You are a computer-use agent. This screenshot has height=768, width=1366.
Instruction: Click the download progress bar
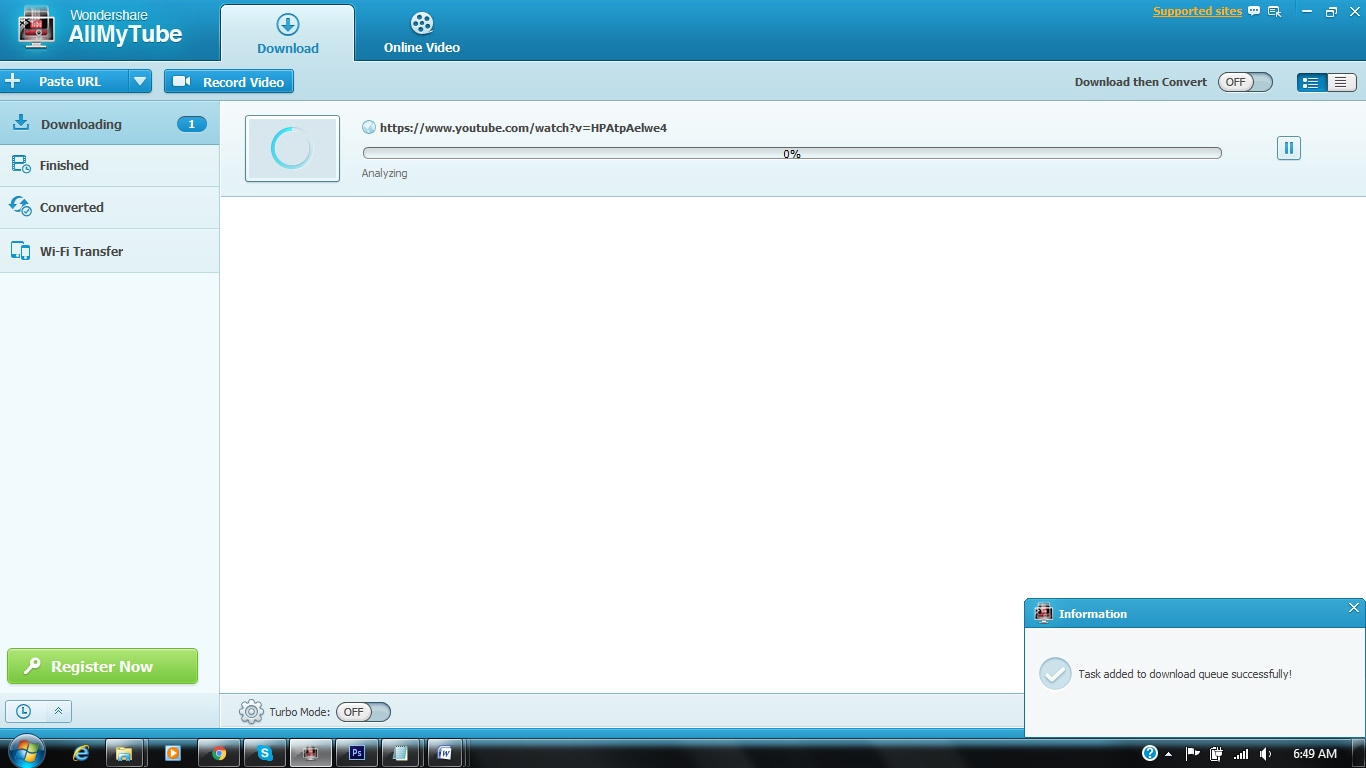pos(792,153)
